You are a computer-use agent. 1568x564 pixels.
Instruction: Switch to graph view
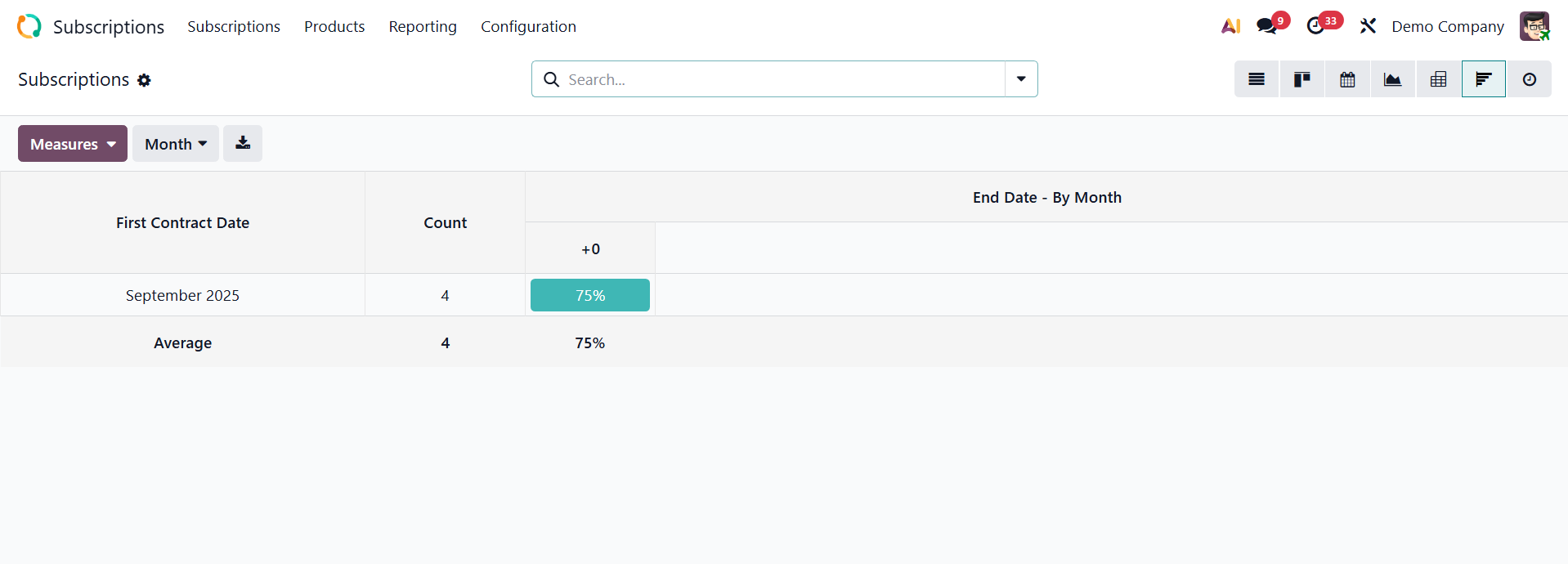[x=1392, y=79]
